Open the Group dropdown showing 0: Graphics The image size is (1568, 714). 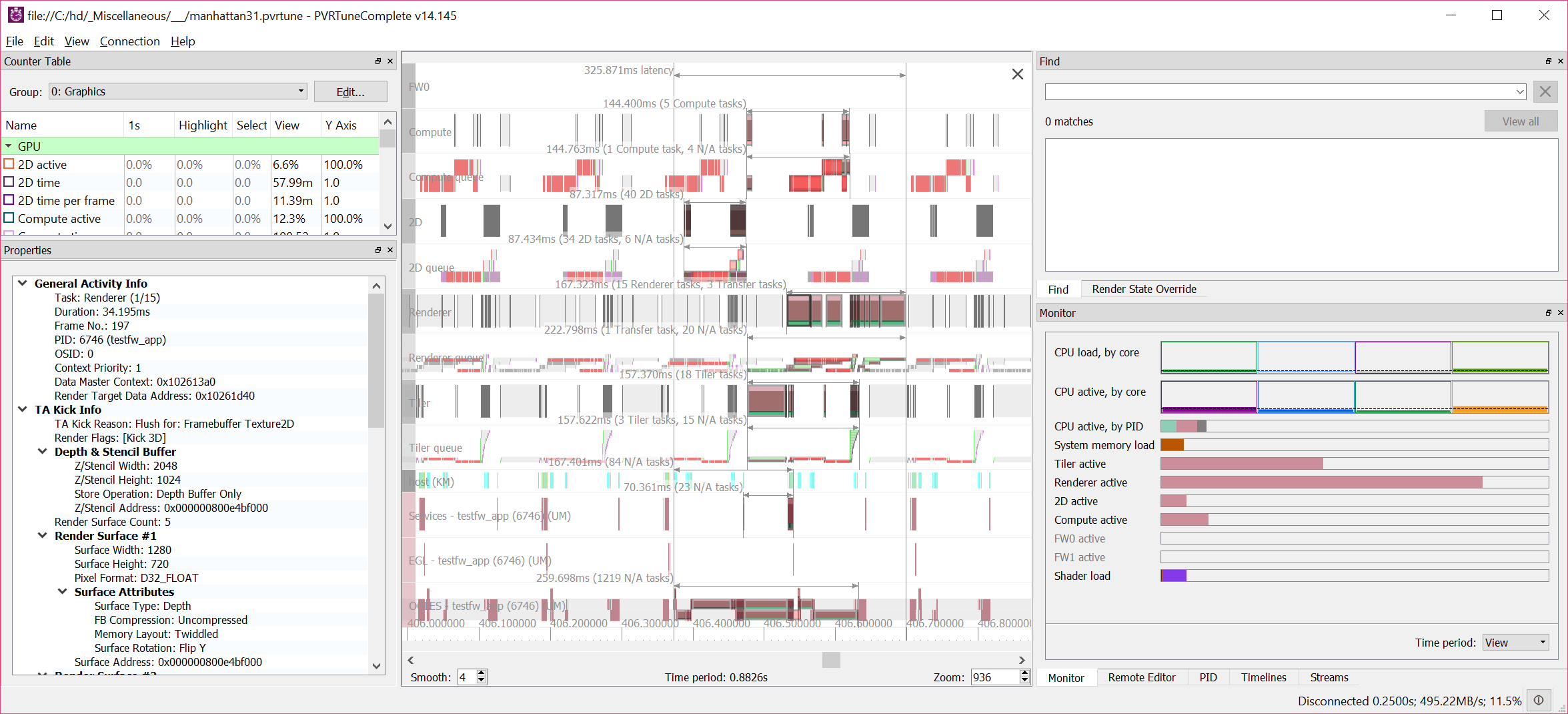(177, 91)
